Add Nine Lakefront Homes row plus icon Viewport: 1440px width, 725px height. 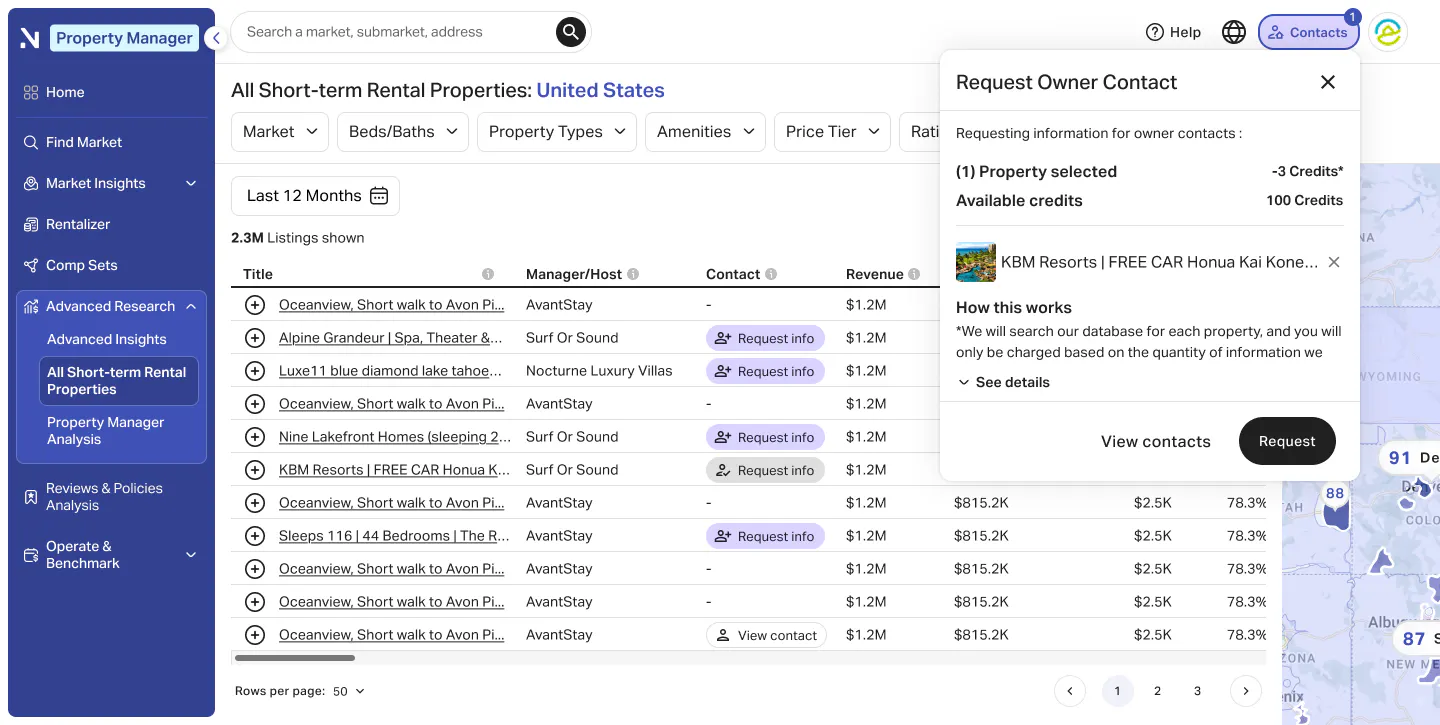pyautogui.click(x=255, y=437)
